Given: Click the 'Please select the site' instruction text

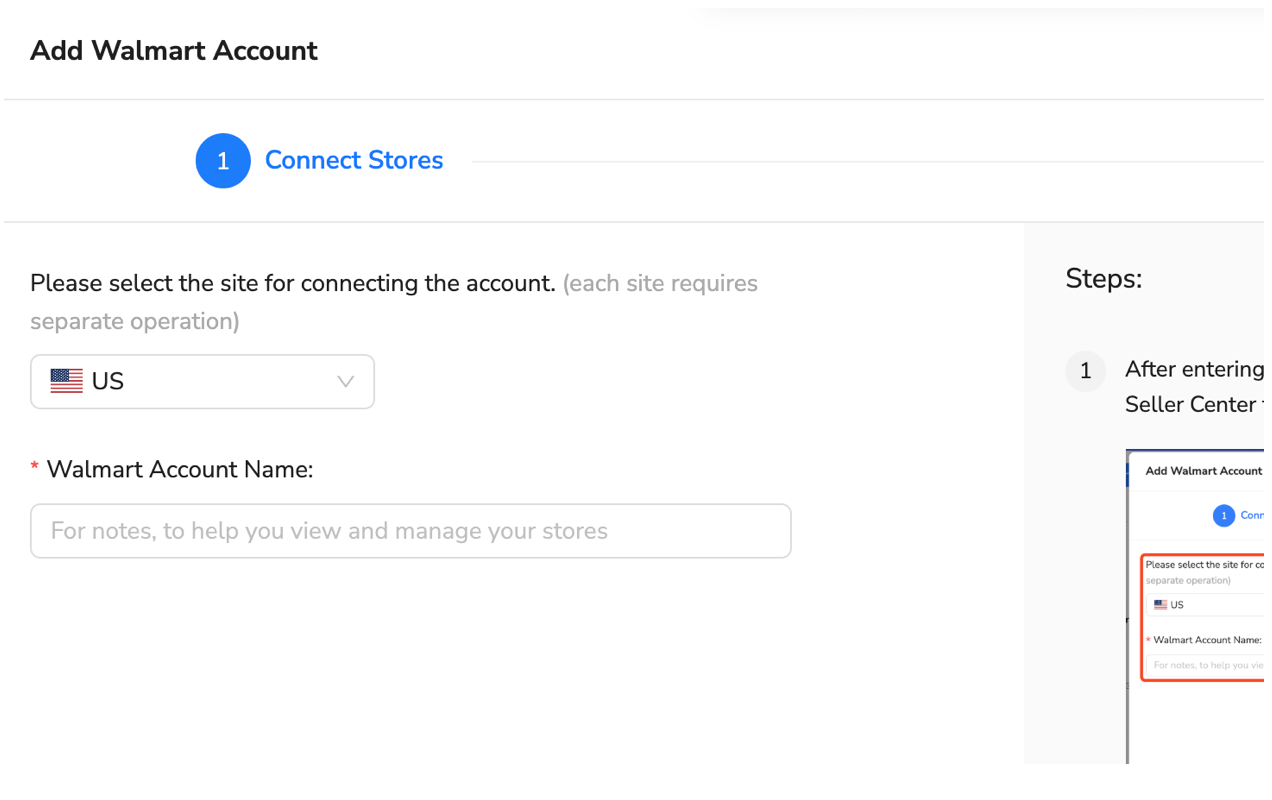Looking at the screenshot, I should coord(293,283).
